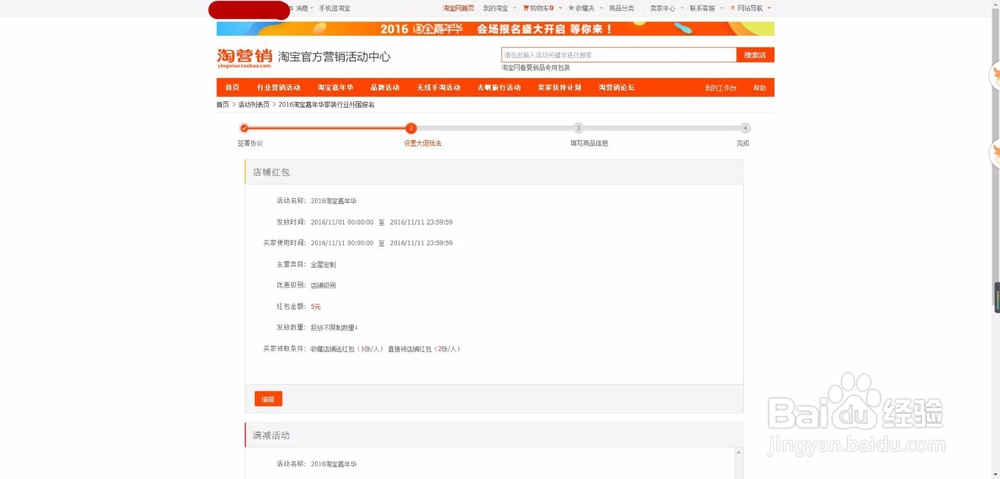Open the 商品分类 link
The height and width of the screenshot is (479, 1000).
coord(621,8)
